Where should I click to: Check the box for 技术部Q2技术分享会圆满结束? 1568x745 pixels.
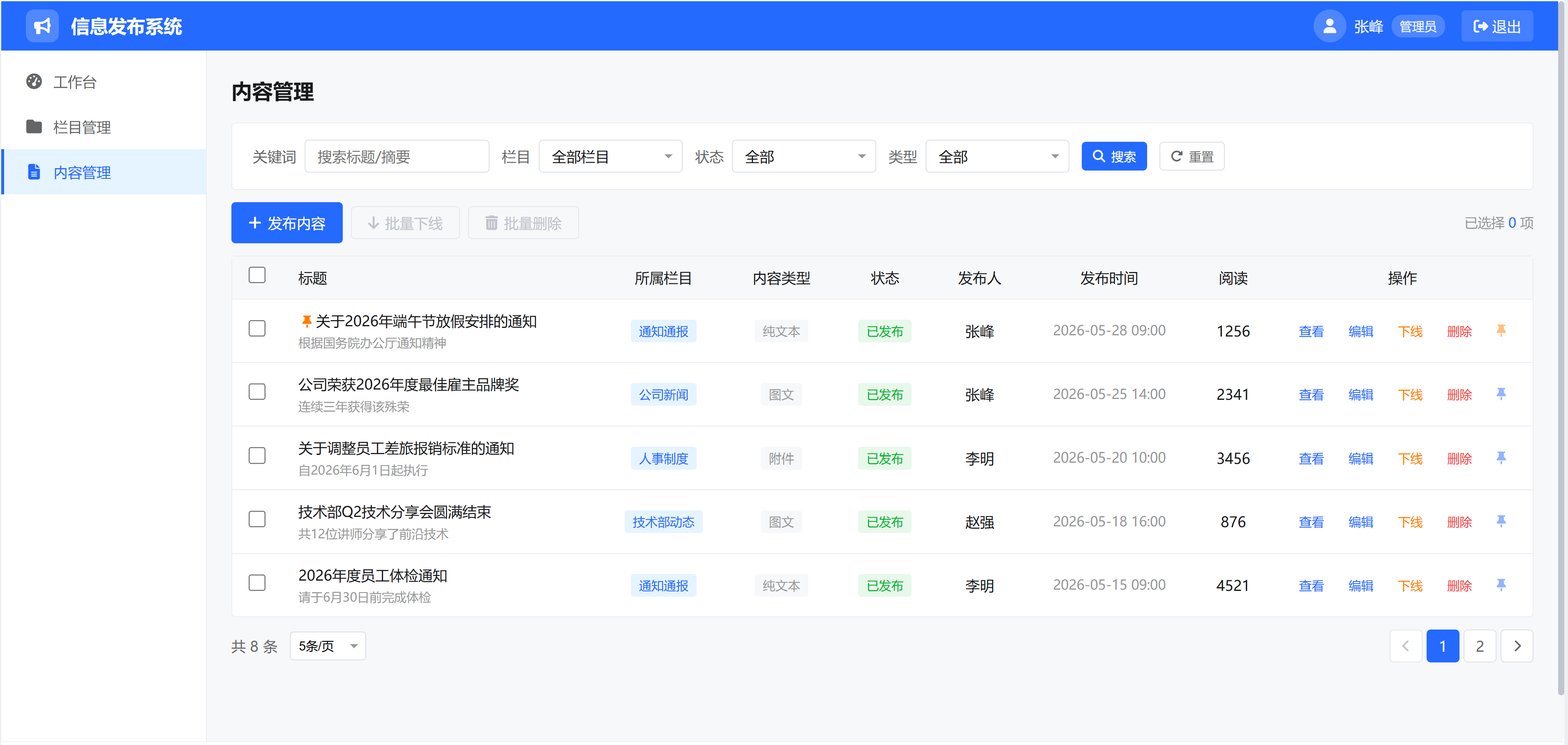[x=257, y=519]
